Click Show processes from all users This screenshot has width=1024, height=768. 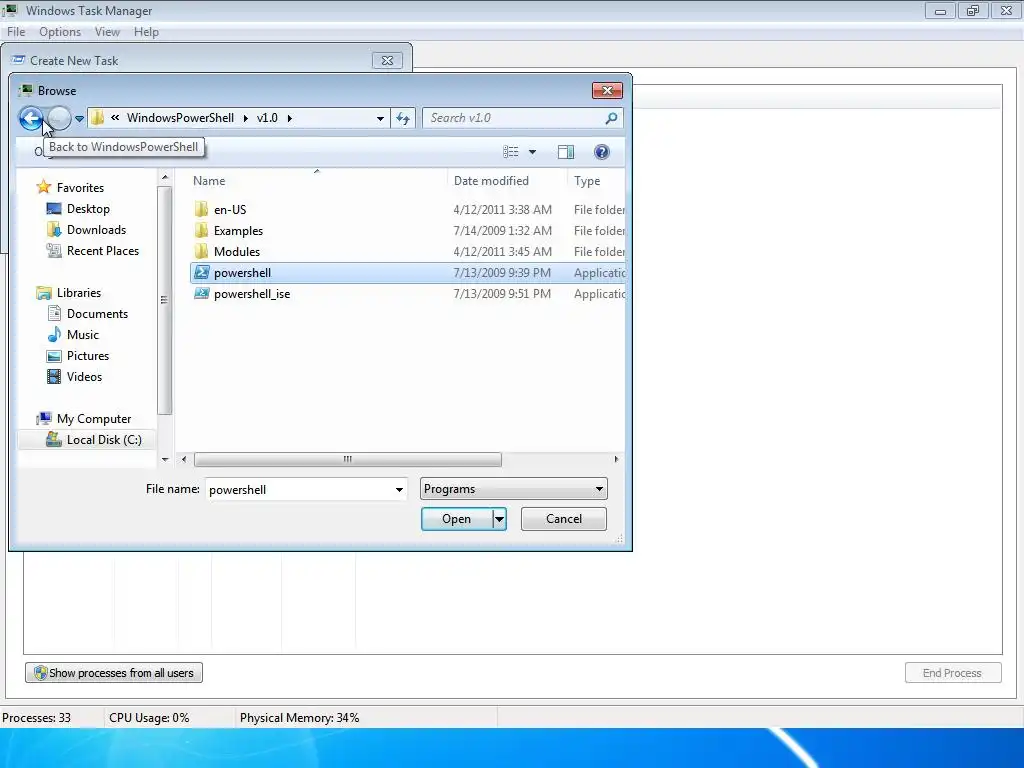[x=114, y=673]
